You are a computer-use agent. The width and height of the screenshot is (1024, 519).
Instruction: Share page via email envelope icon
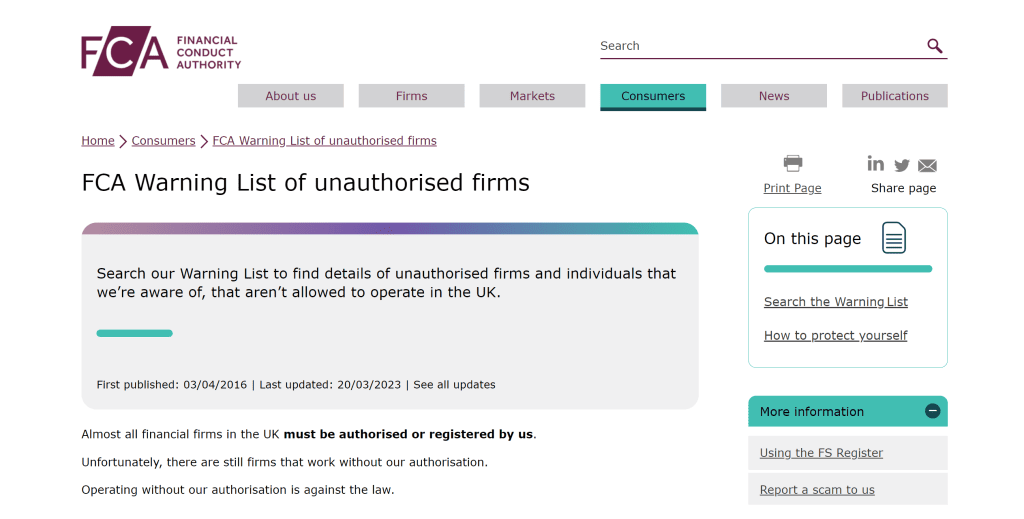click(x=927, y=166)
